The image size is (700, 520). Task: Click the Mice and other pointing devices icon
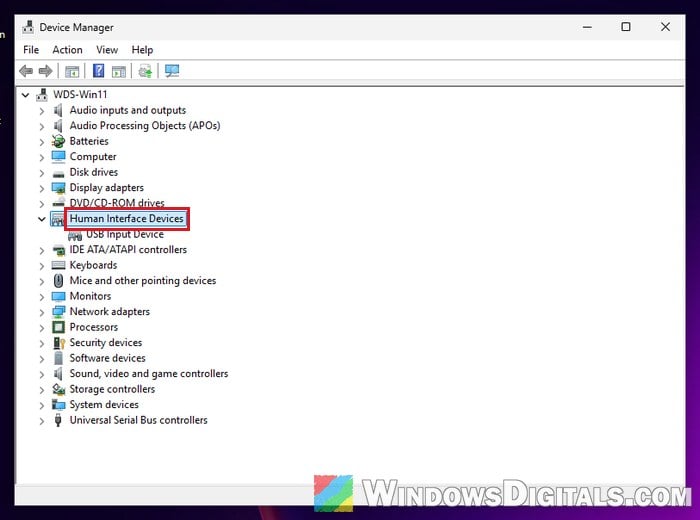tap(58, 281)
